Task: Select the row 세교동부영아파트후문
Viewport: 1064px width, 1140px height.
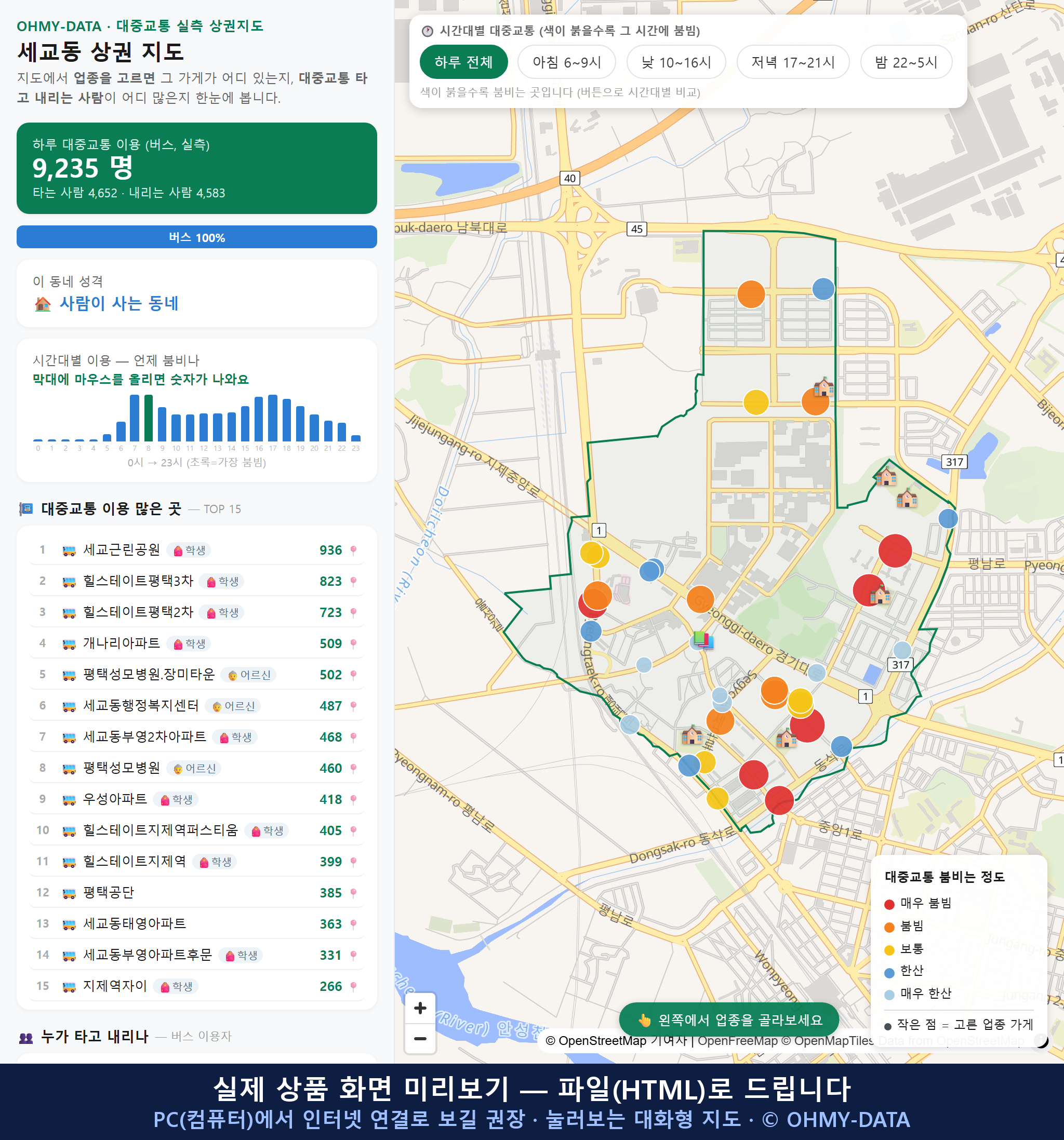Action: coord(197,955)
